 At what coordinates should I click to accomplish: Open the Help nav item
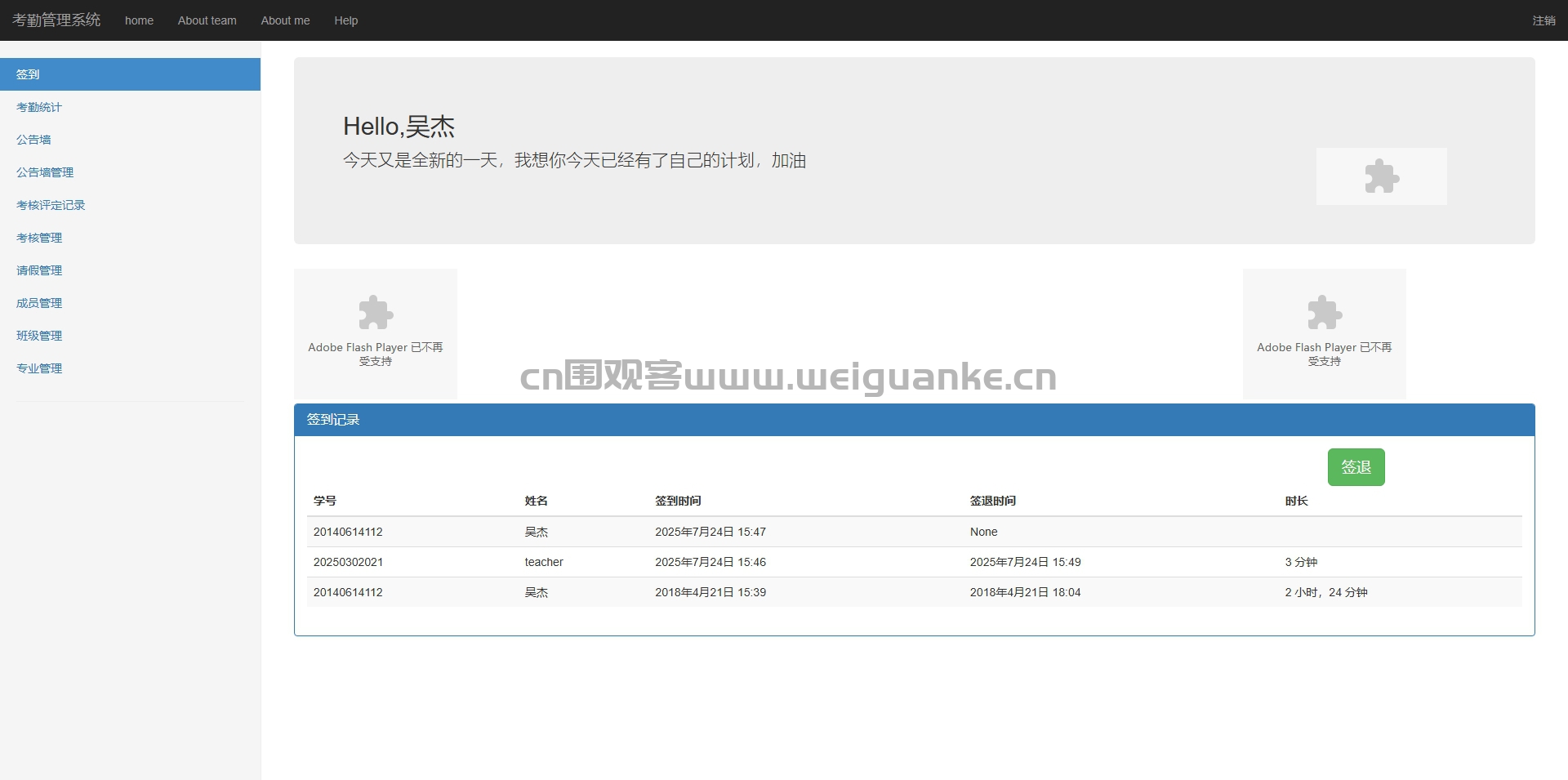pyautogui.click(x=345, y=20)
